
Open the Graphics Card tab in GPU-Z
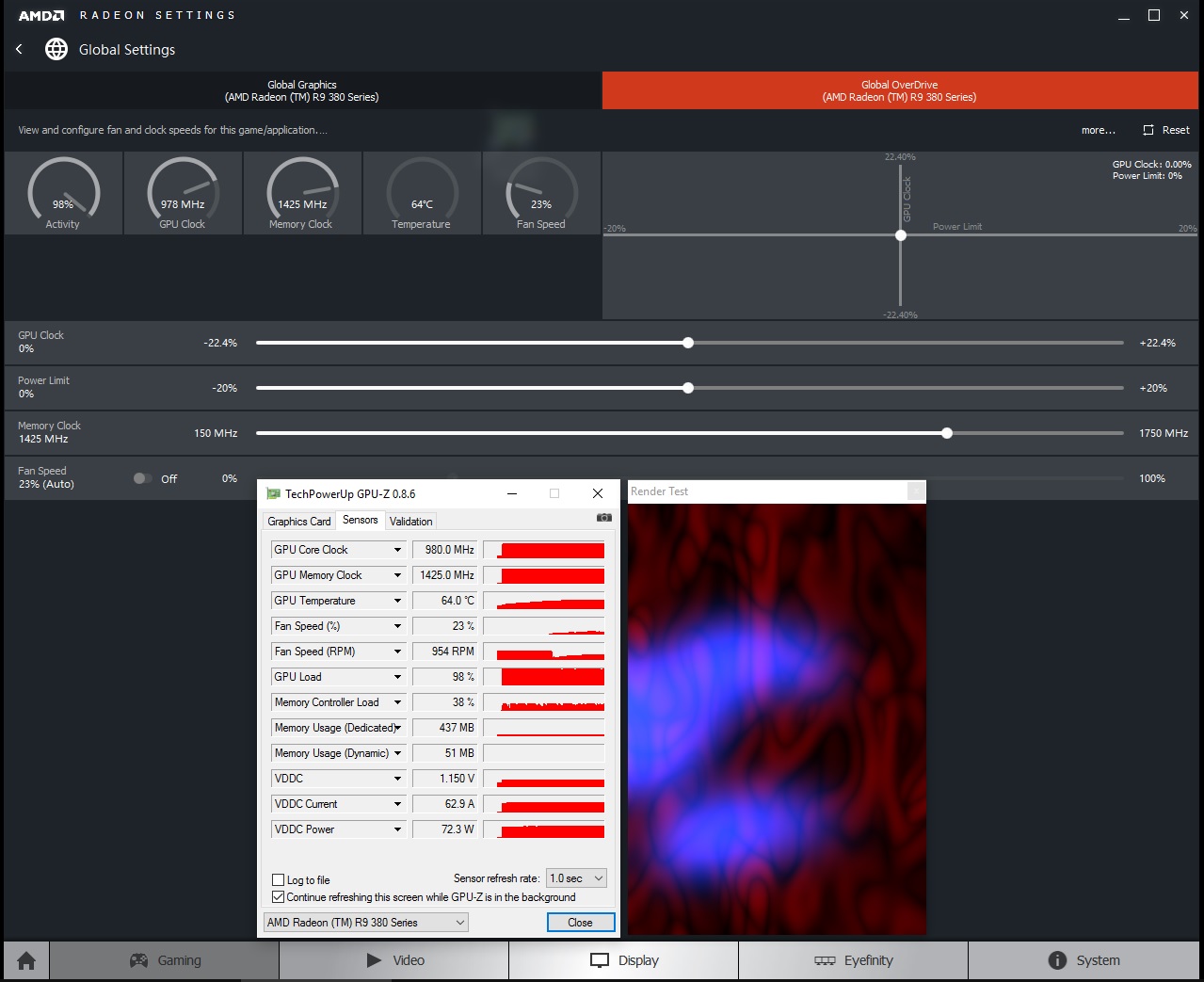pos(299,522)
